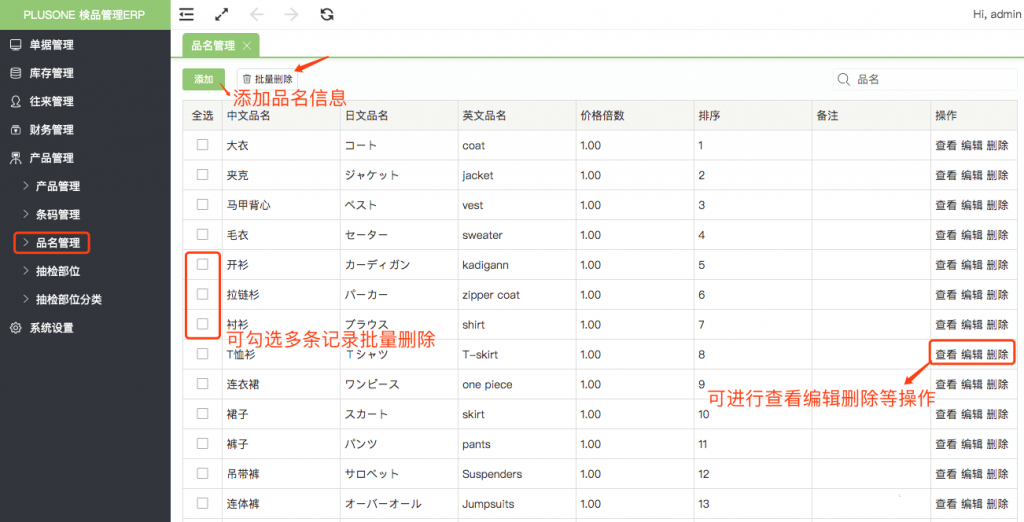Click 单据管理 monitor icon
The width and height of the screenshot is (1024, 522).
pyautogui.click(x=16, y=44)
